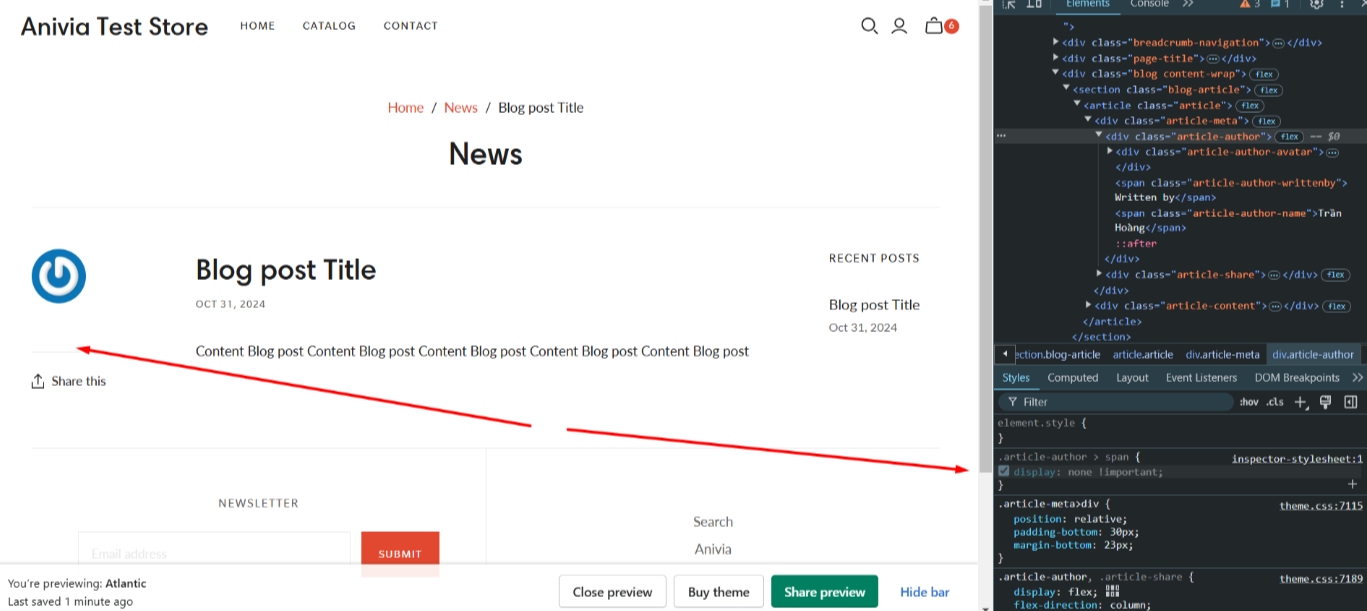Go to CONTACT in store menu

point(411,26)
